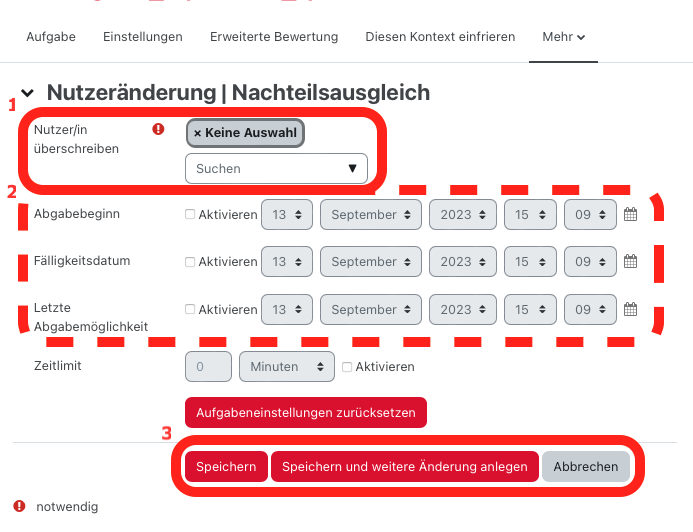Open the Abgabebeginn month dropdown

point(371,214)
